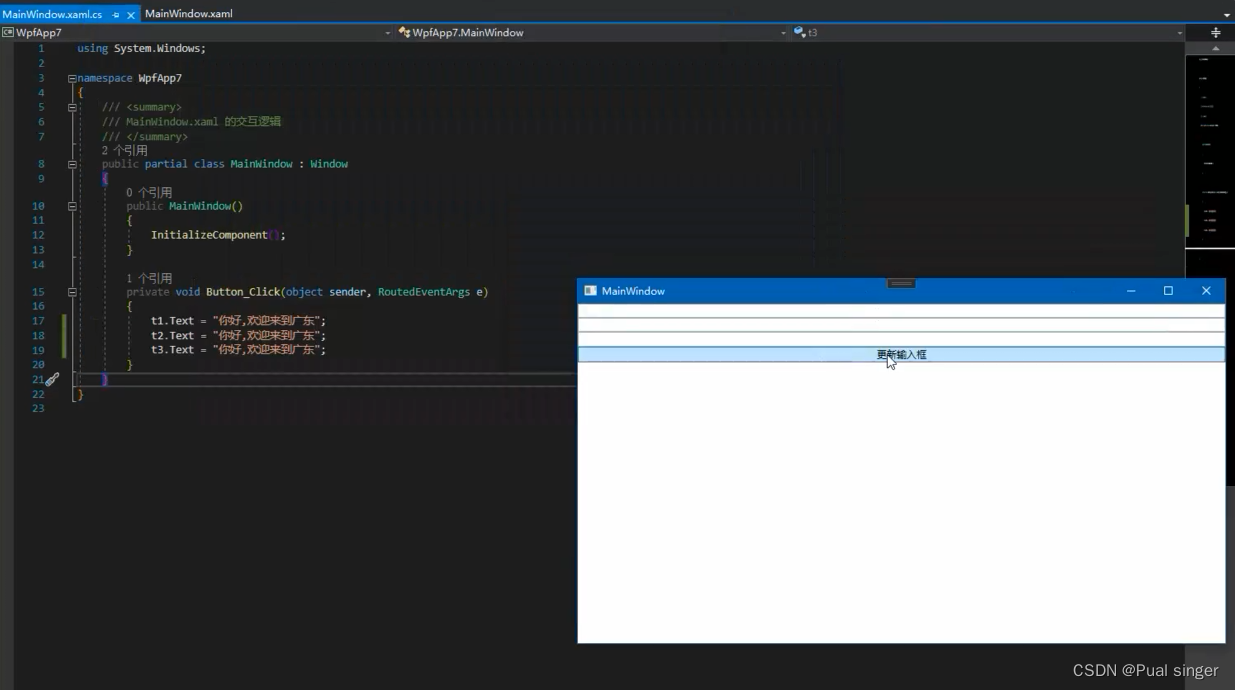Click the MainWindow app icon in the title bar
This screenshot has height=690, width=1235.
[x=590, y=290]
